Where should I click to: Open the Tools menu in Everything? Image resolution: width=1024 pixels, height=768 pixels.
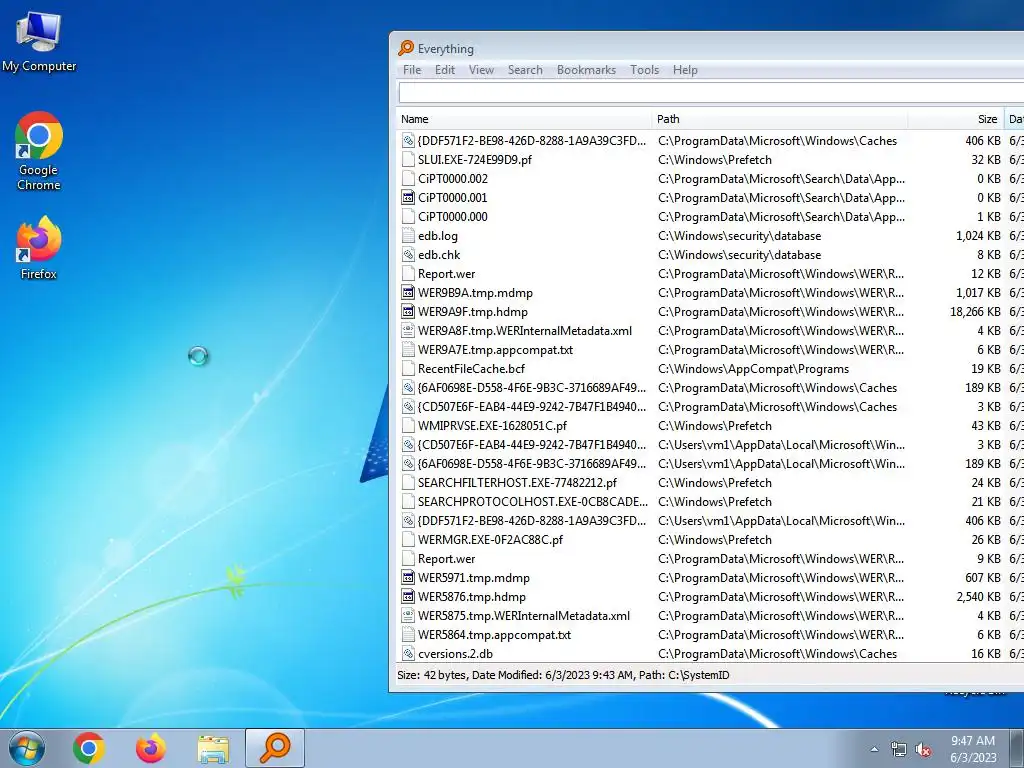pos(644,70)
